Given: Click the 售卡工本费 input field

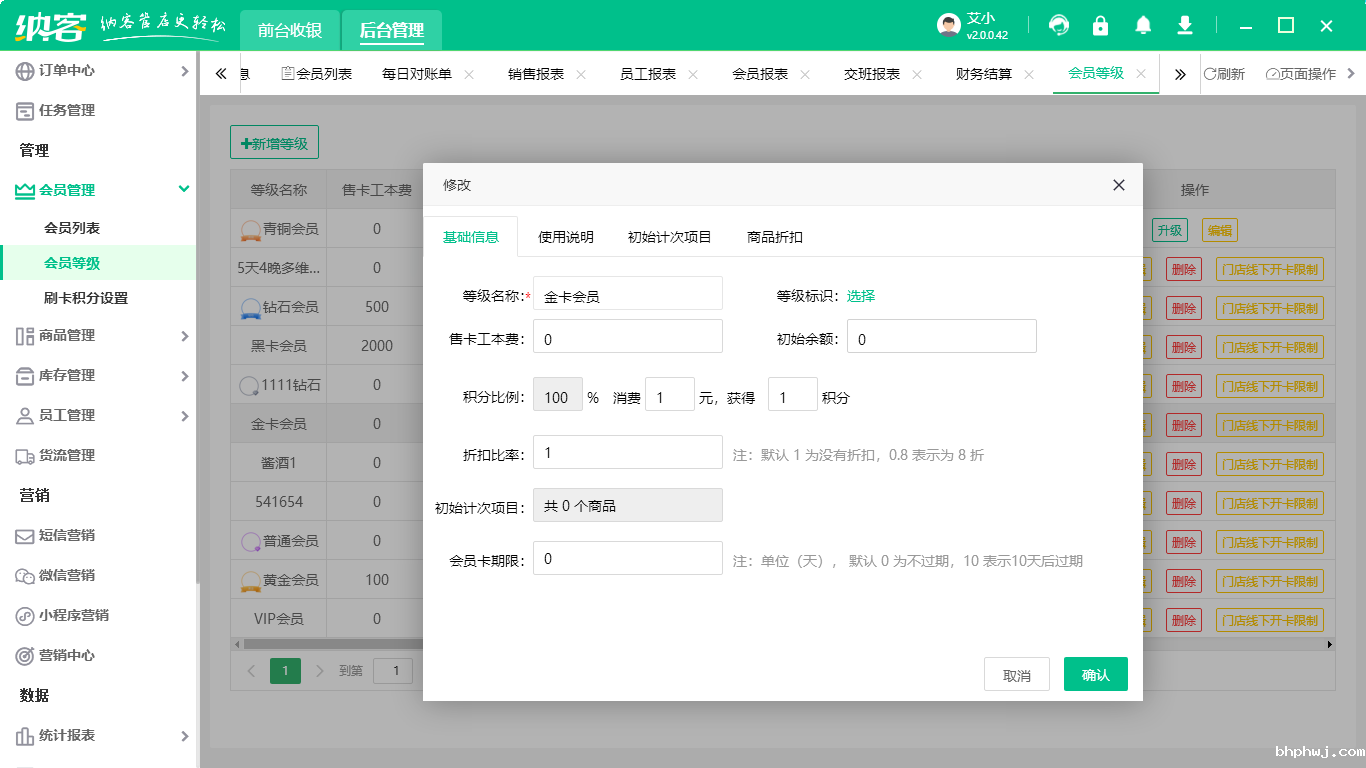Looking at the screenshot, I should pyautogui.click(x=628, y=338).
